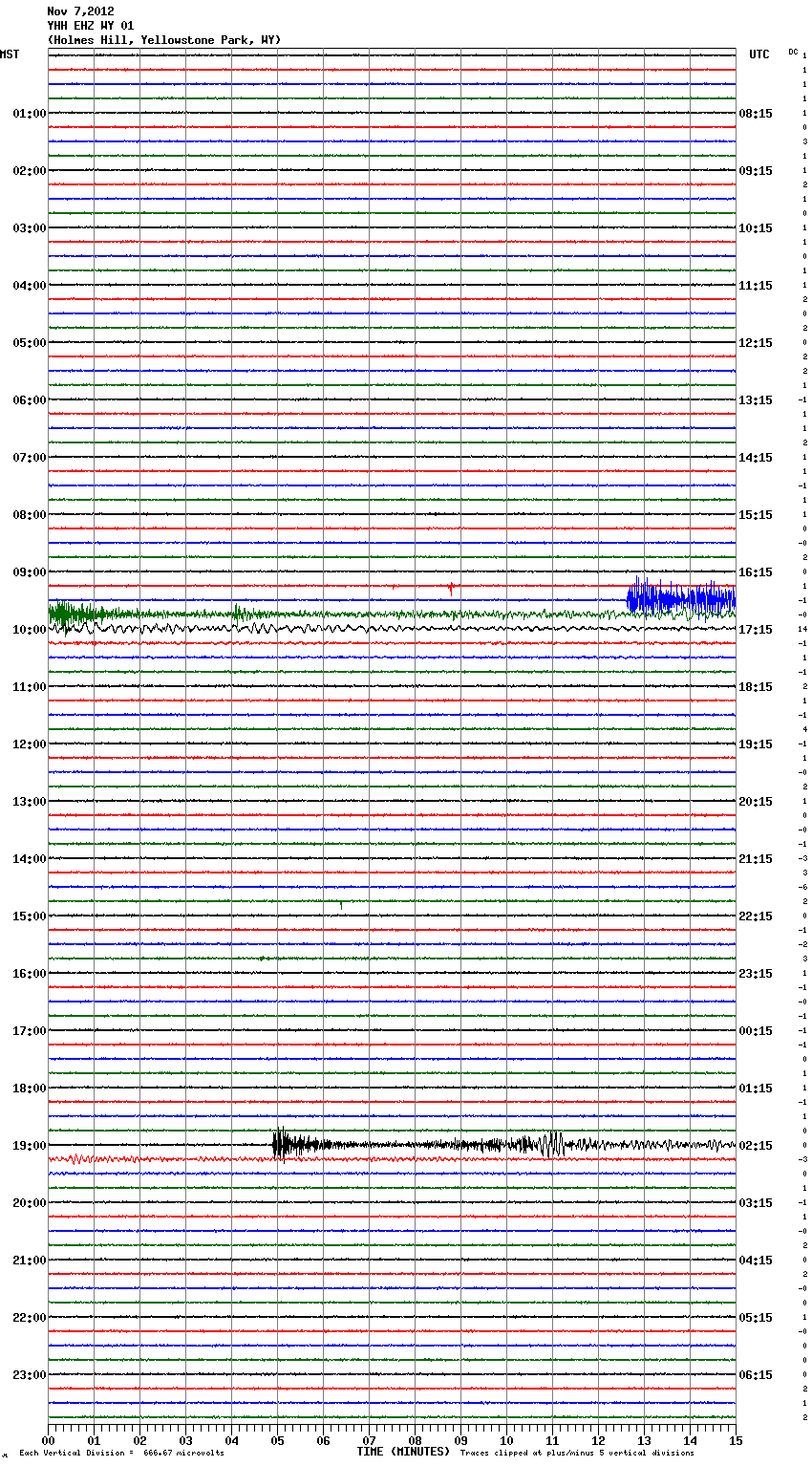The image size is (812, 1466).
Task: Click the 15:15 UTC label
Action: pyautogui.click(x=756, y=515)
